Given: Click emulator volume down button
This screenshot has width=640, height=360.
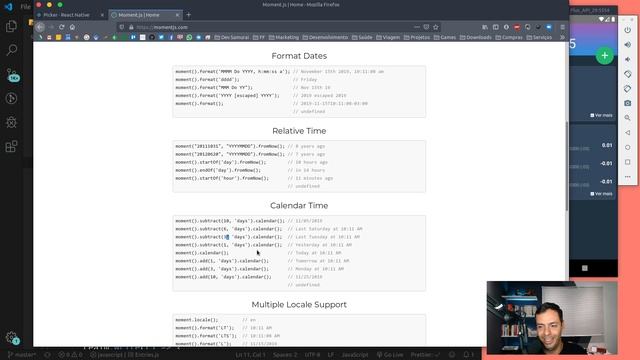Looking at the screenshot, I should coord(628,60).
